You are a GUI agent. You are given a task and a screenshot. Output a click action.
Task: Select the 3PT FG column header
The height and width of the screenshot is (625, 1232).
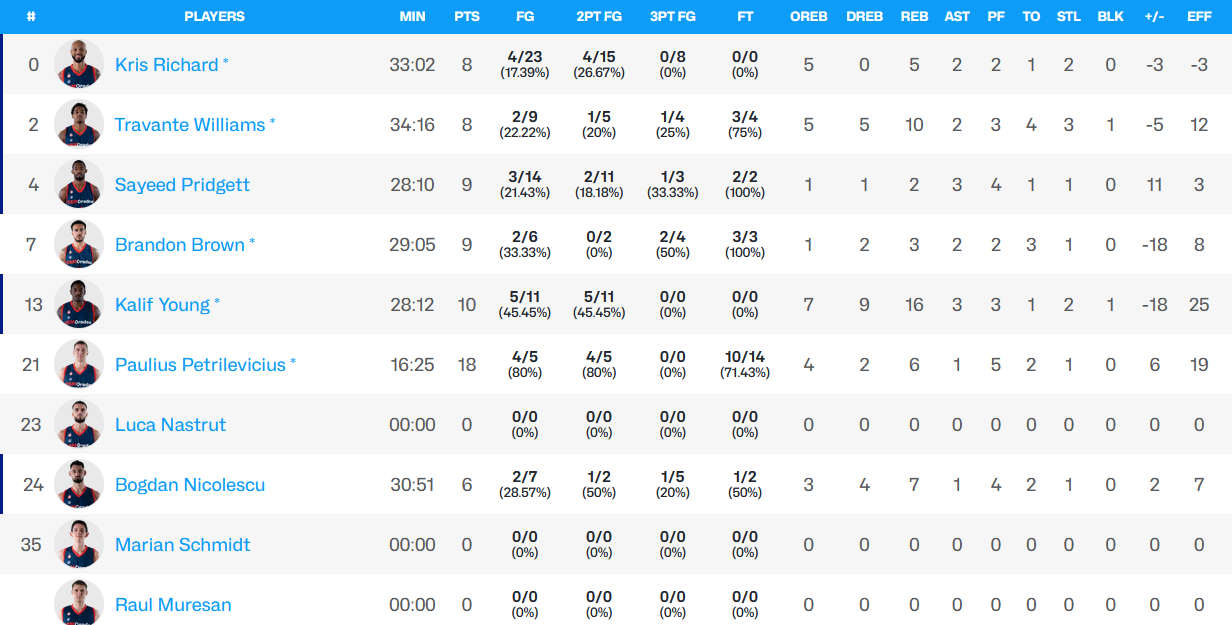pyautogui.click(x=672, y=16)
